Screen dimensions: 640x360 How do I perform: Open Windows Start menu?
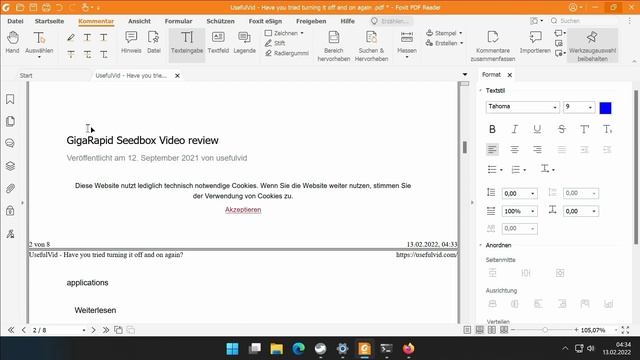[233, 349]
